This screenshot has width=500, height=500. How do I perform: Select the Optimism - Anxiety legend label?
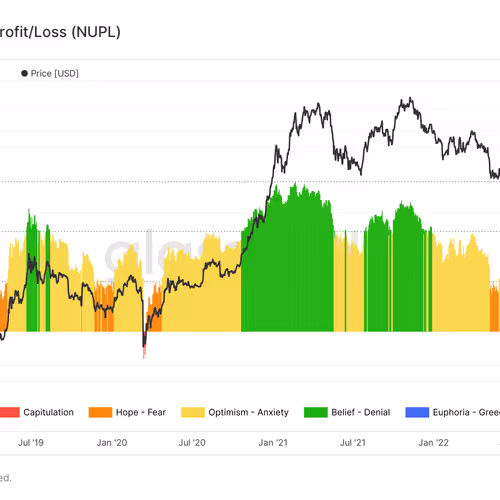pos(248,412)
